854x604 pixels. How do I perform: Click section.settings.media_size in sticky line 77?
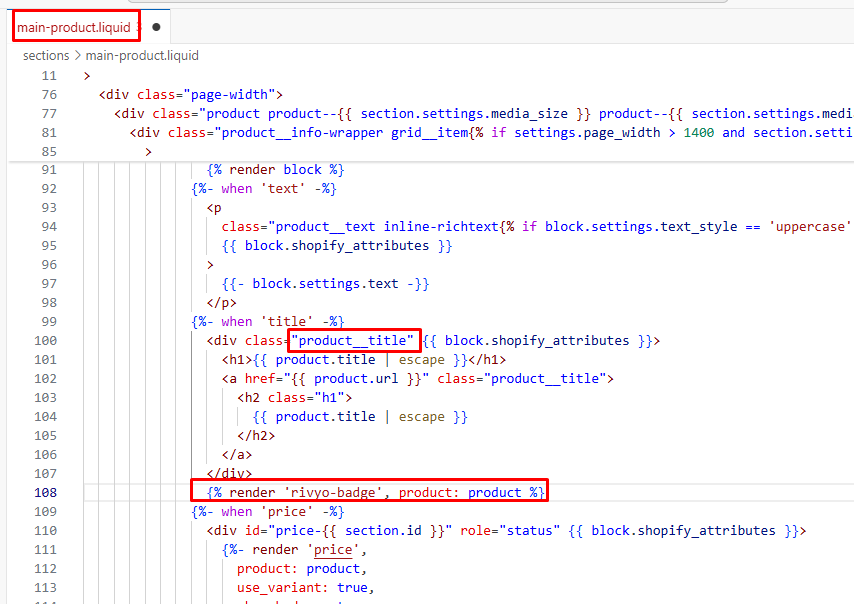point(464,114)
